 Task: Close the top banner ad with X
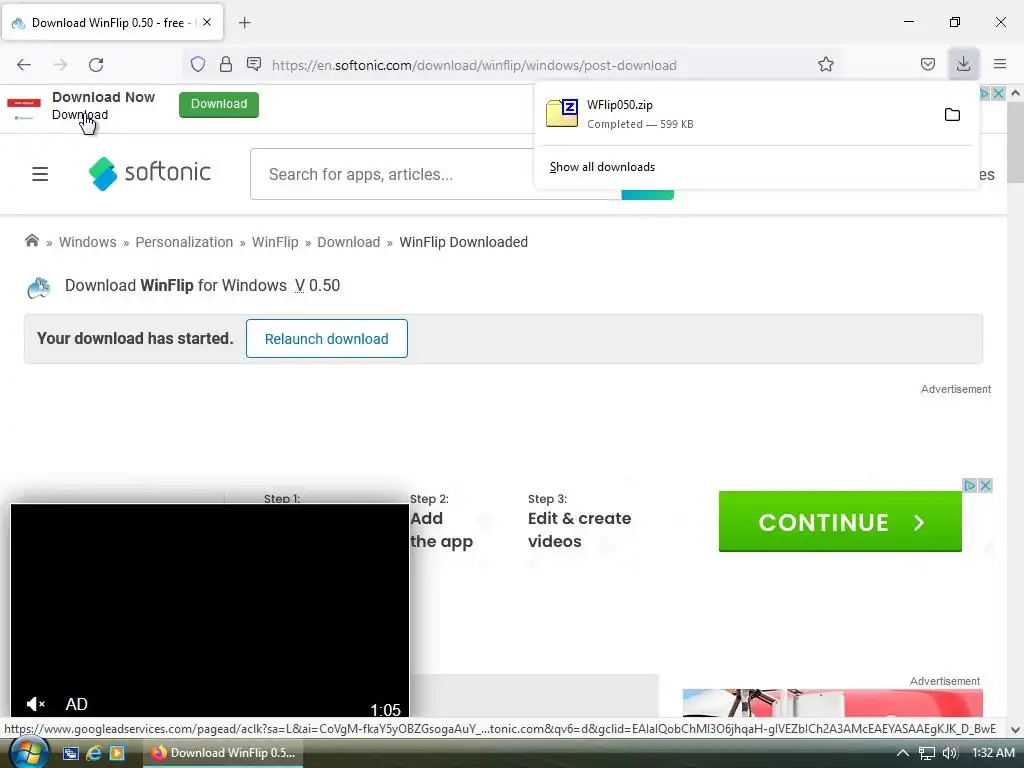[999, 93]
